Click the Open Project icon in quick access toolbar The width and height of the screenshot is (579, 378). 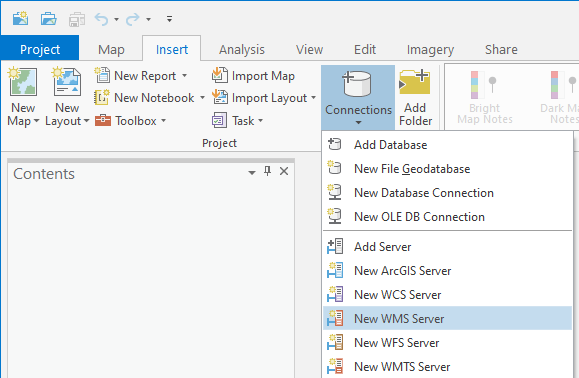(48, 18)
